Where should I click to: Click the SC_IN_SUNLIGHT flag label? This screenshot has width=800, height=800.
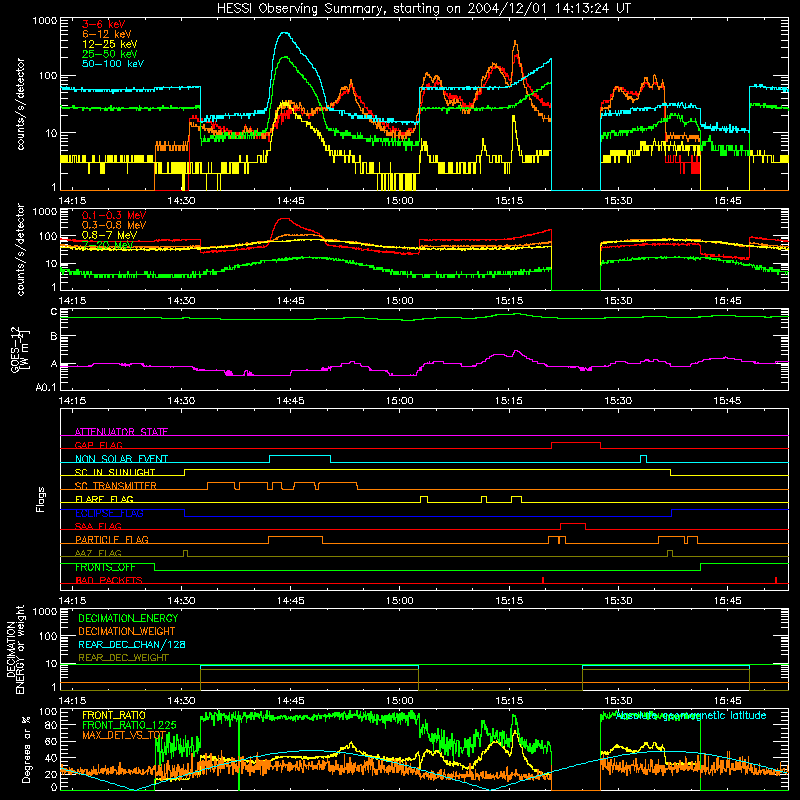point(115,472)
